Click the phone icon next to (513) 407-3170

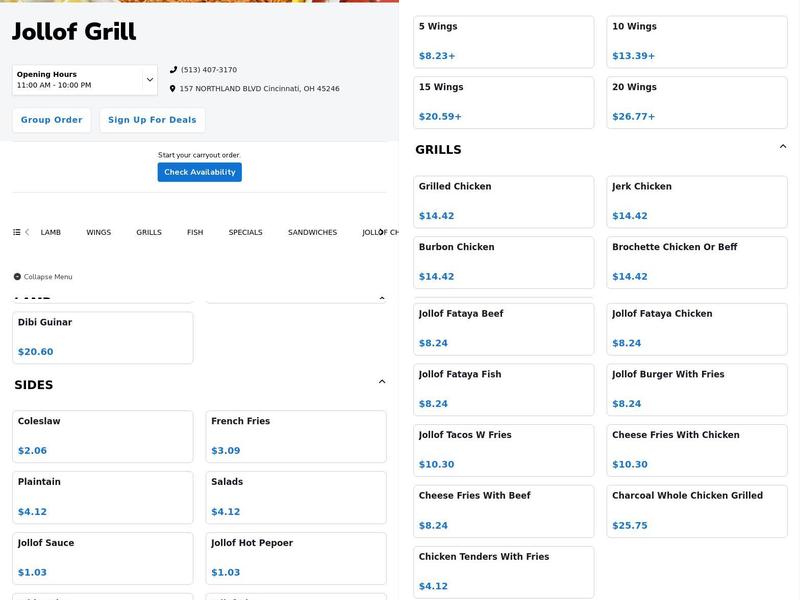173,70
